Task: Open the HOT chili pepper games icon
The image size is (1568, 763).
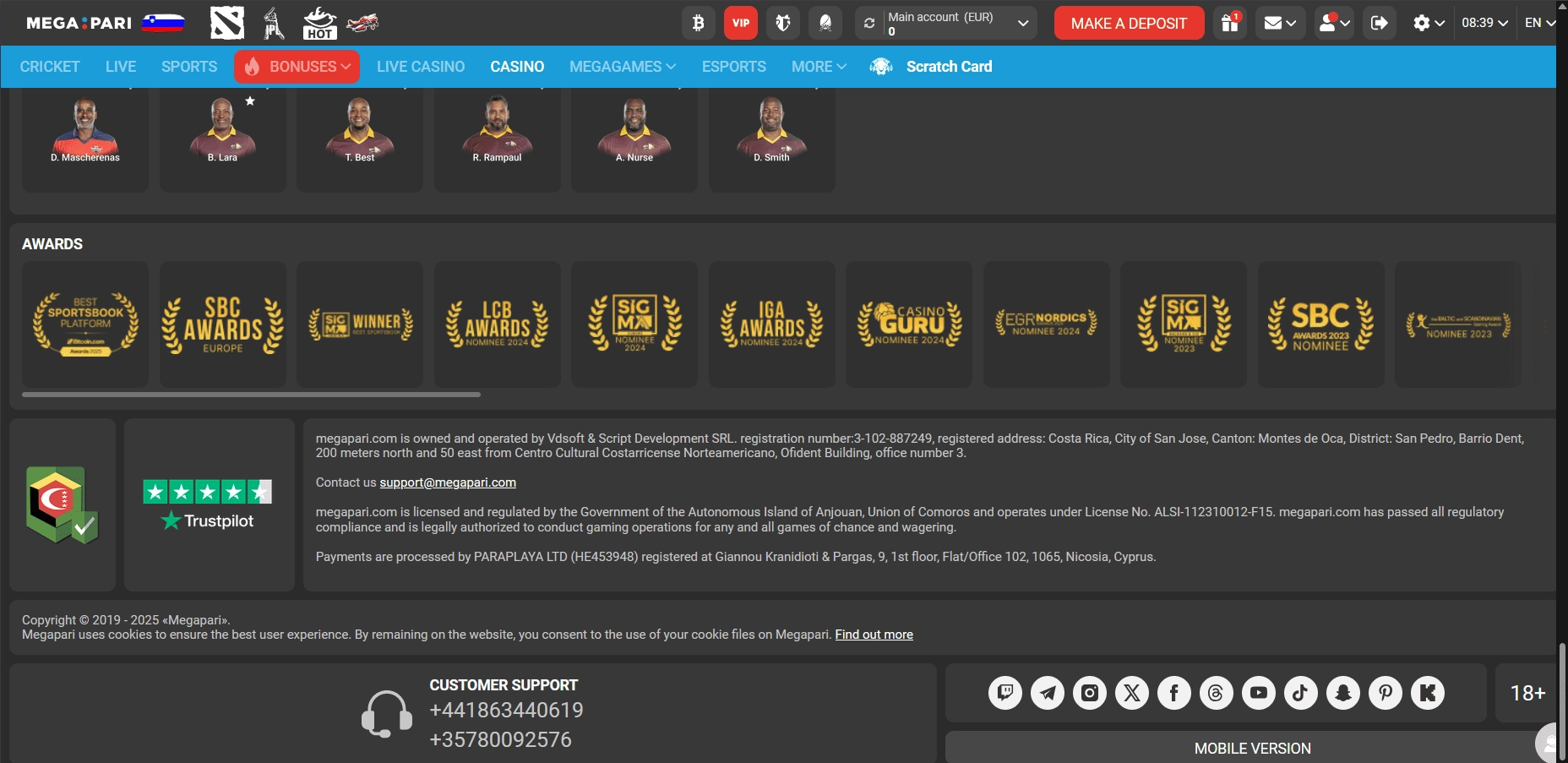Action: coord(319,23)
